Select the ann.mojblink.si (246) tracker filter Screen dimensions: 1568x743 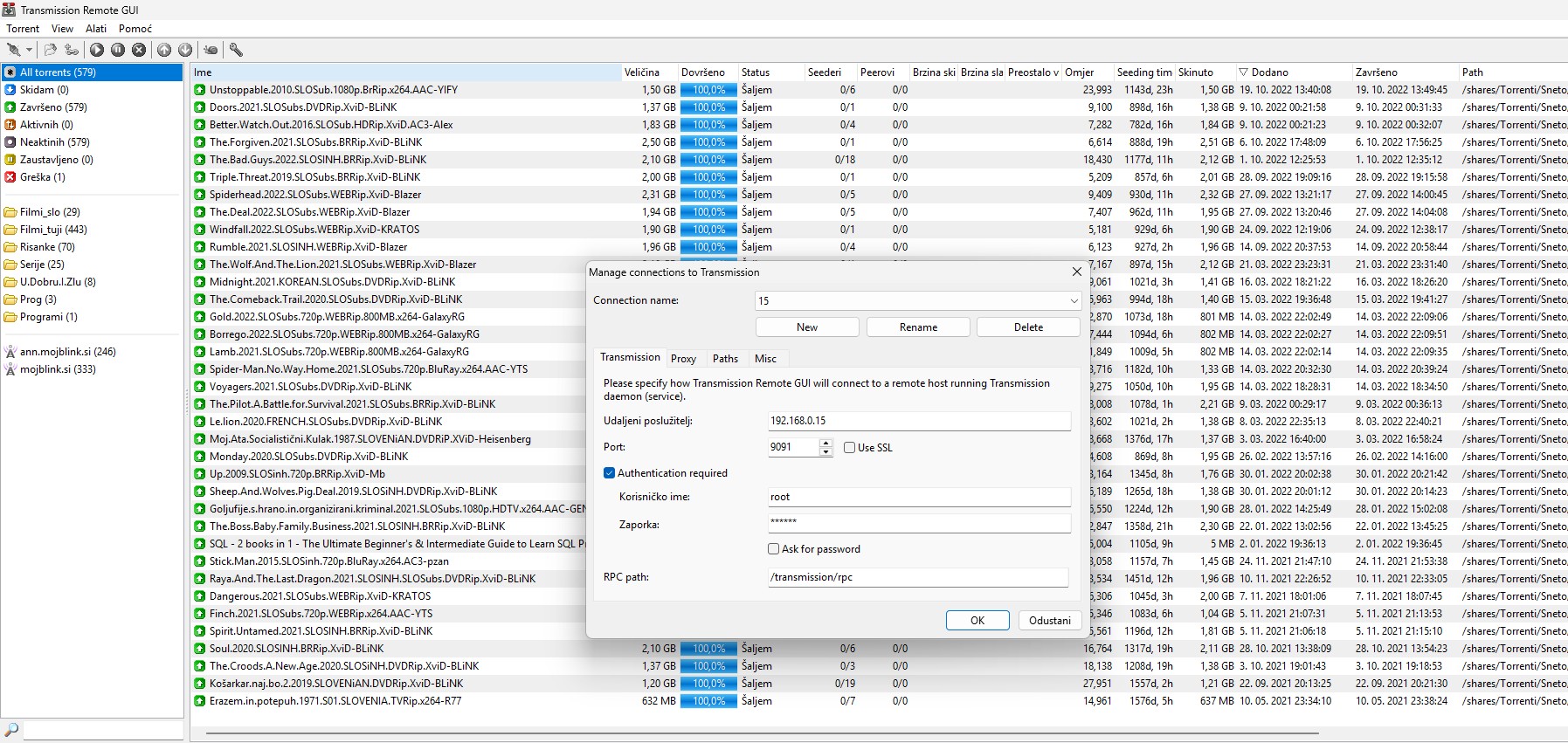[92, 352]
